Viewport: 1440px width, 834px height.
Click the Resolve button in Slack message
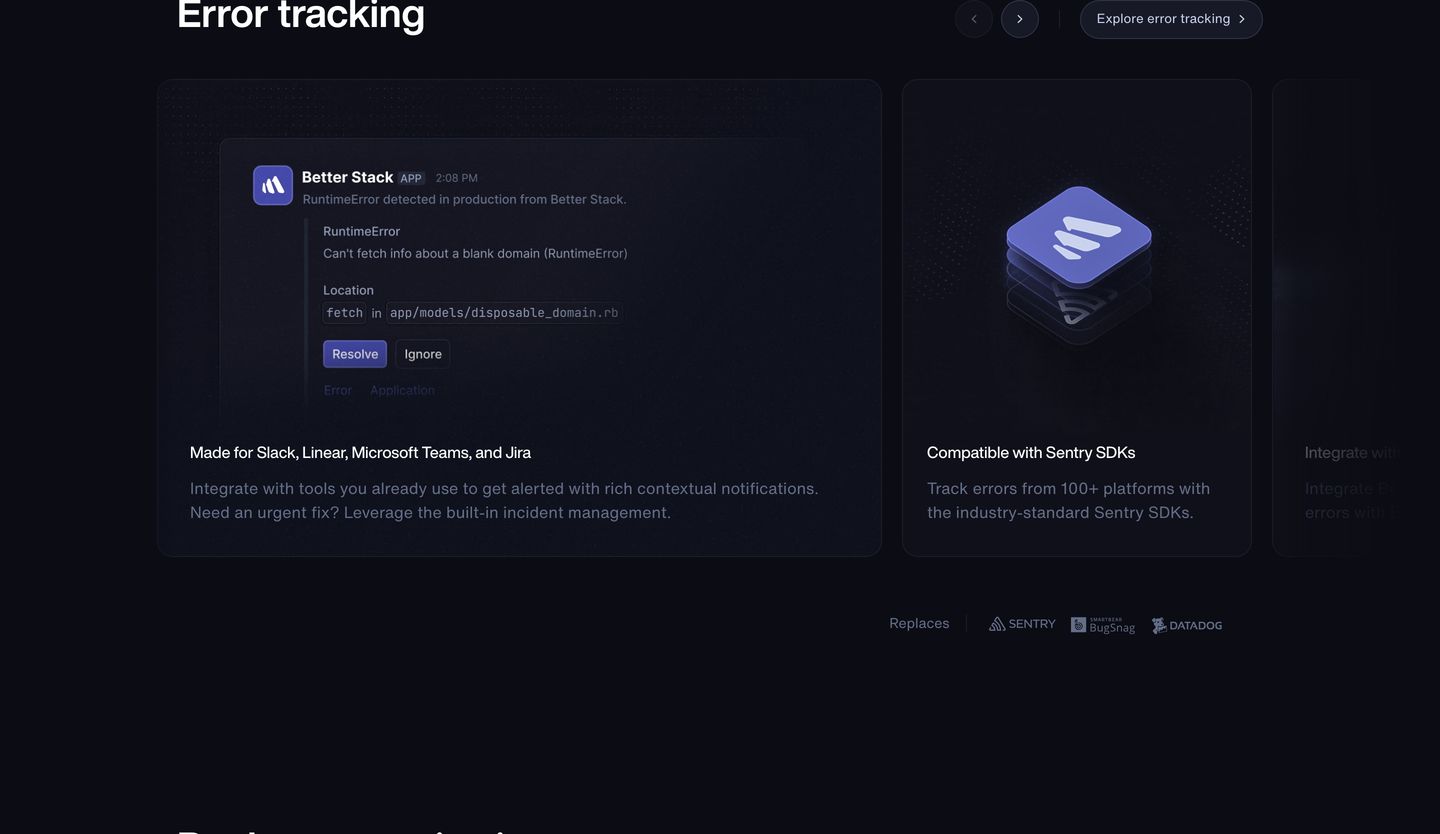355,354
